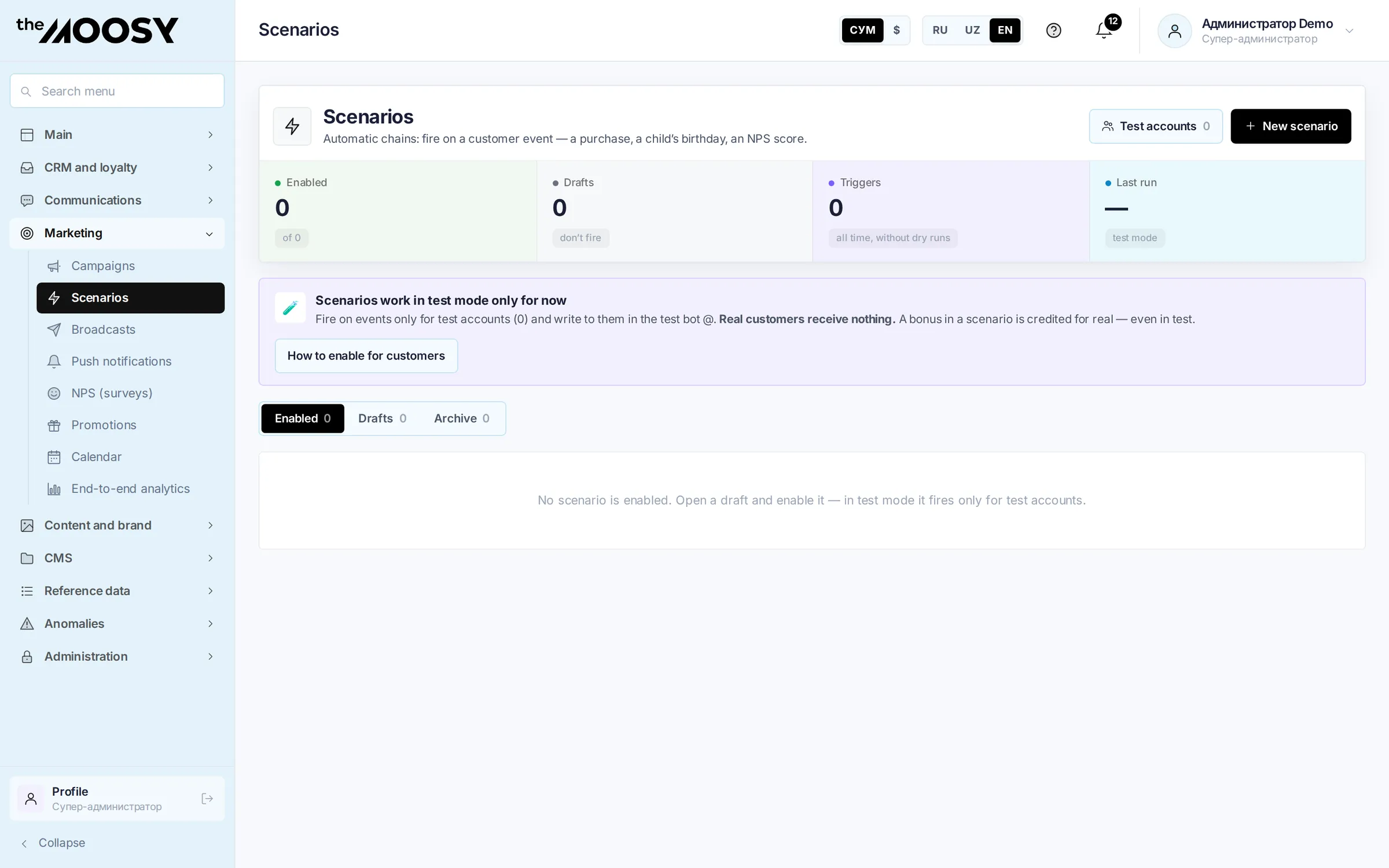Collapse the Marketing section
Viewport: 1389px width, 868px height.
[117, 233]
